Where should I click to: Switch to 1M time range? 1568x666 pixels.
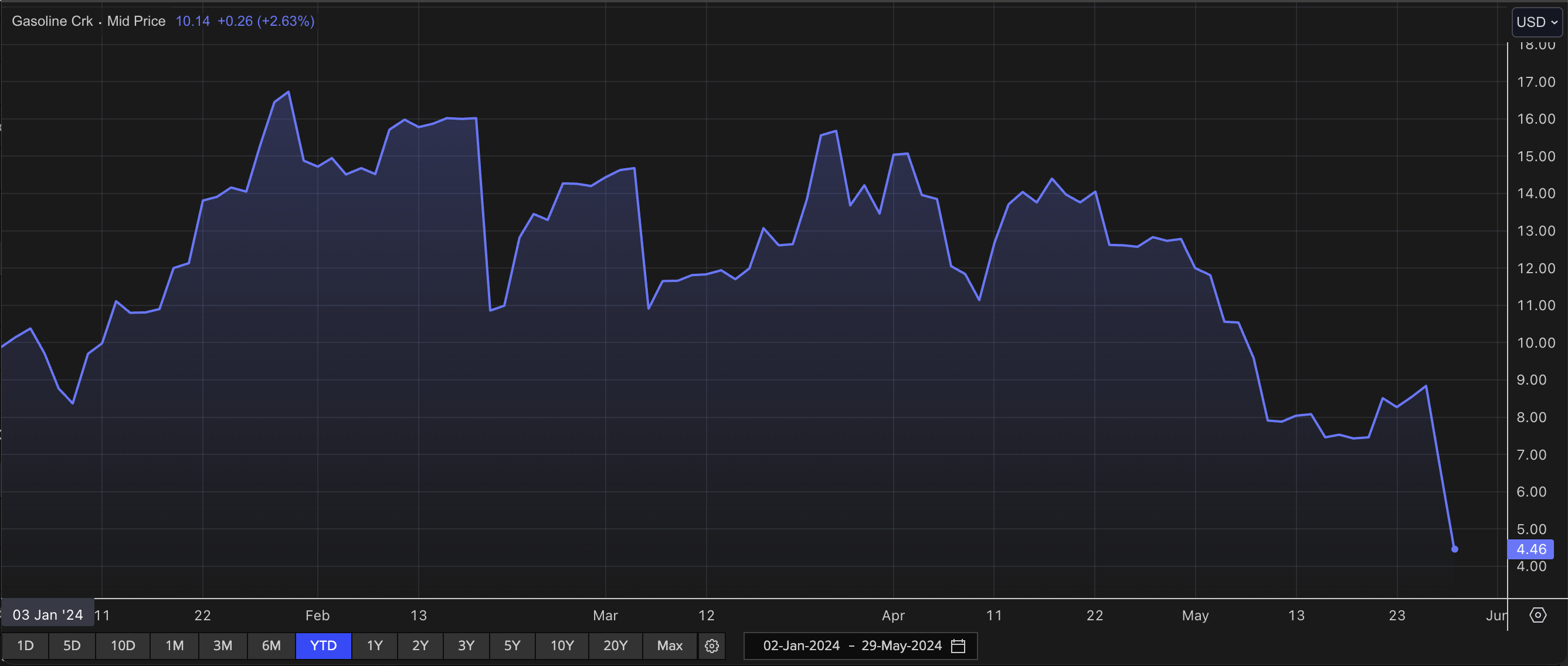[175, 646]
